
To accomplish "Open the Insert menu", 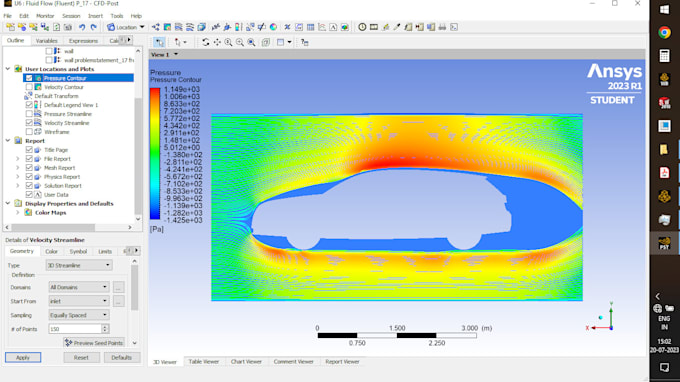I will click(95, 16).
